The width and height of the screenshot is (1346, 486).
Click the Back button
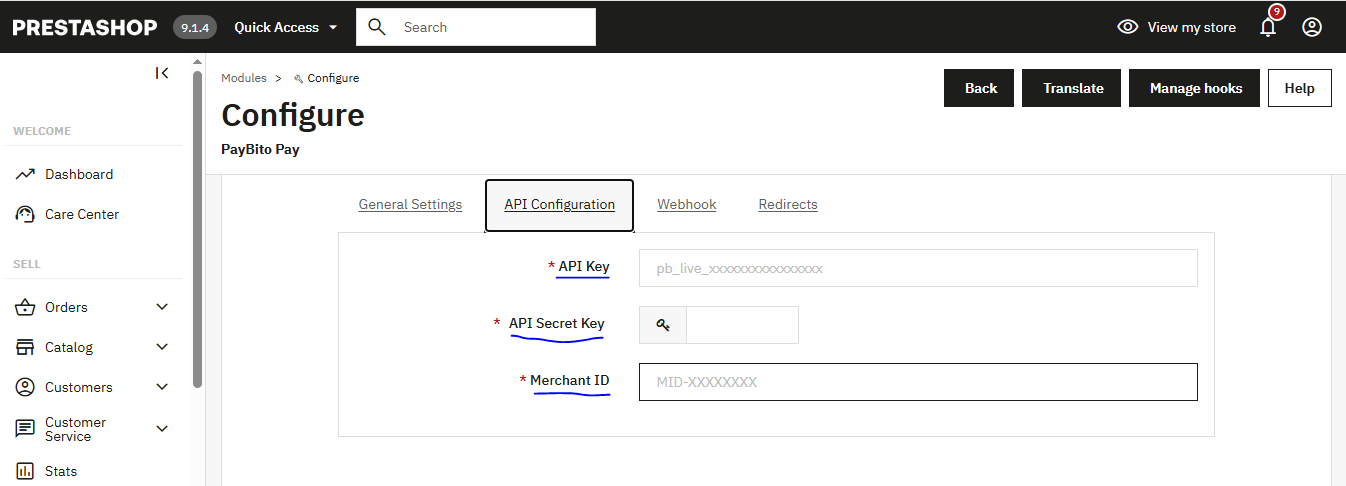pos(980,88)
